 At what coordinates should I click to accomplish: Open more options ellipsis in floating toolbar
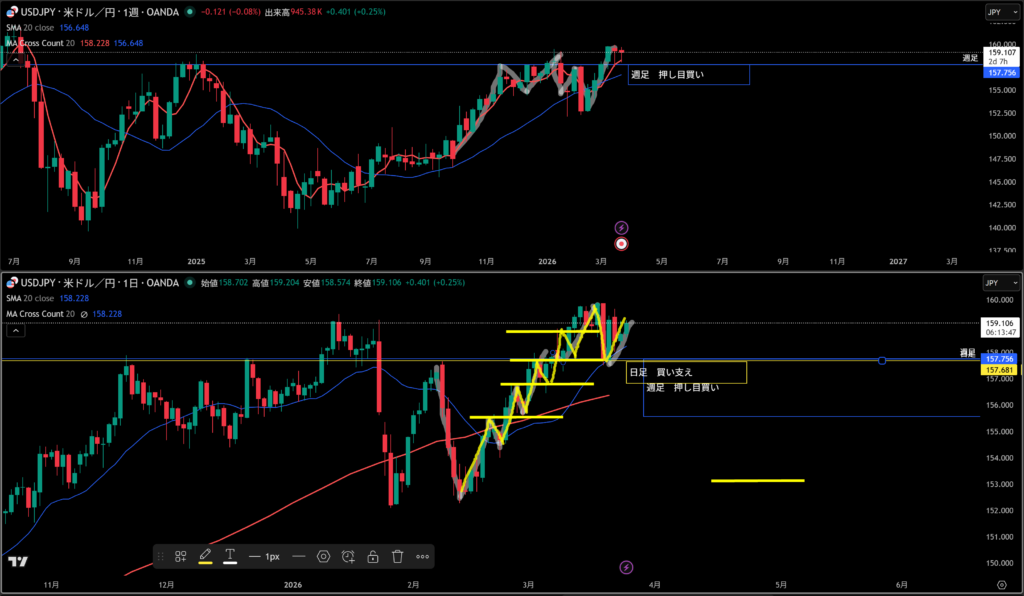pos(422,556)
